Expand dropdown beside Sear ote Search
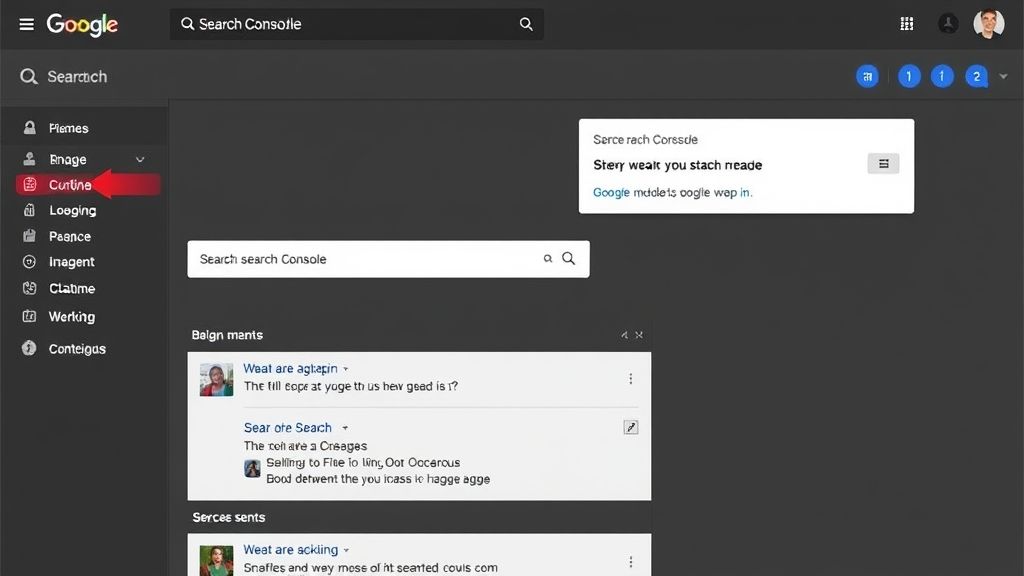This screenshot has height=576, width=1024. tap(345, 428)
